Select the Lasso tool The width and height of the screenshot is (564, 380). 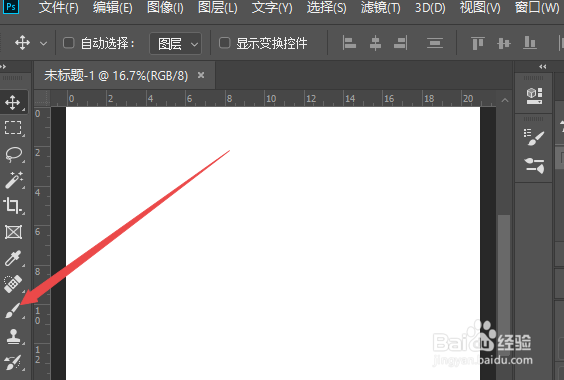[14, 155]
